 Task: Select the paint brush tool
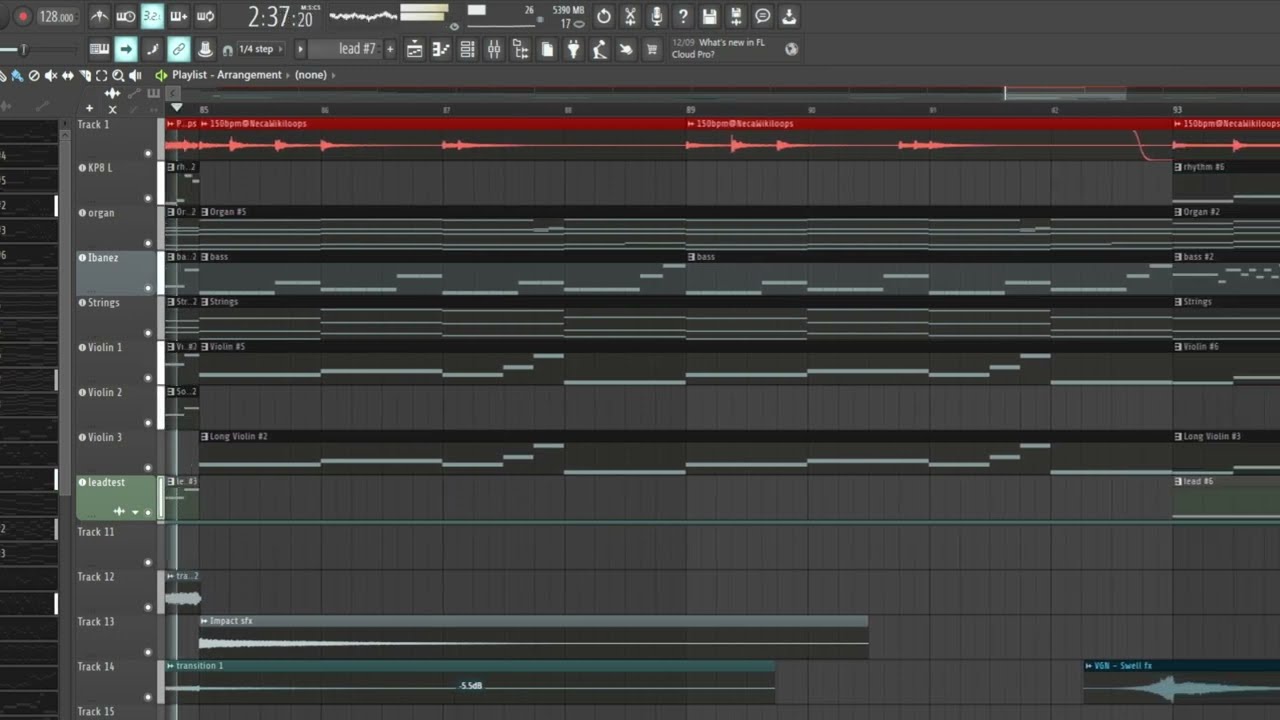pos(17,75)
